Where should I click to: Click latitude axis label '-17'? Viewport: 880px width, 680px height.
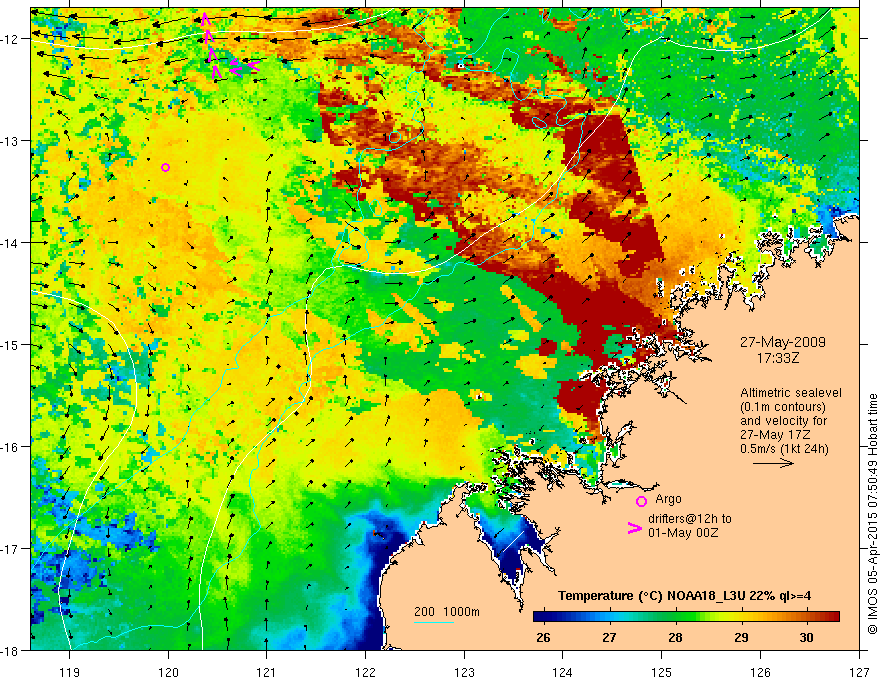pyautogui.click(x=10, y=549)
